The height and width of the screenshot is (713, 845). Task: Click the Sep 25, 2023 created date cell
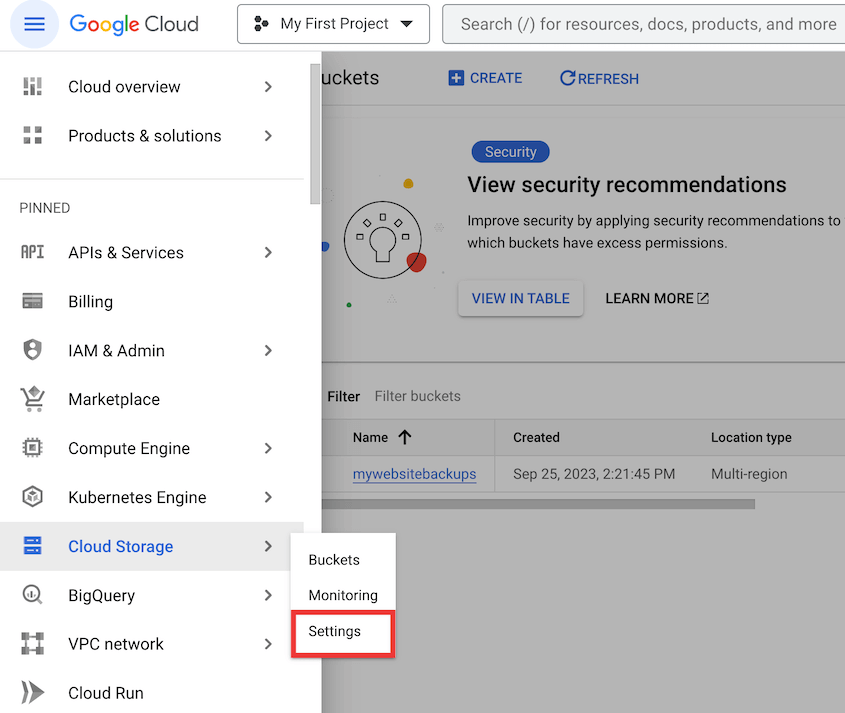594,474
